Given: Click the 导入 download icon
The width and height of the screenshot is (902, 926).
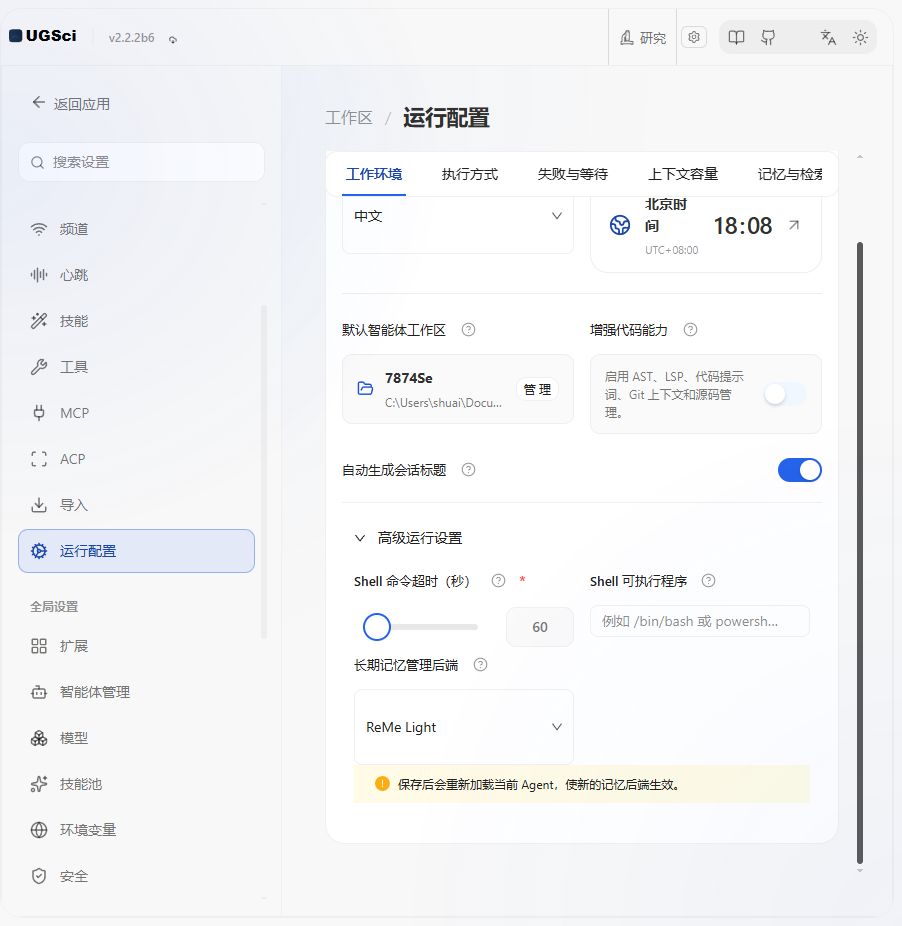Looking at the screenshot, I should click(x=38, y=505).
